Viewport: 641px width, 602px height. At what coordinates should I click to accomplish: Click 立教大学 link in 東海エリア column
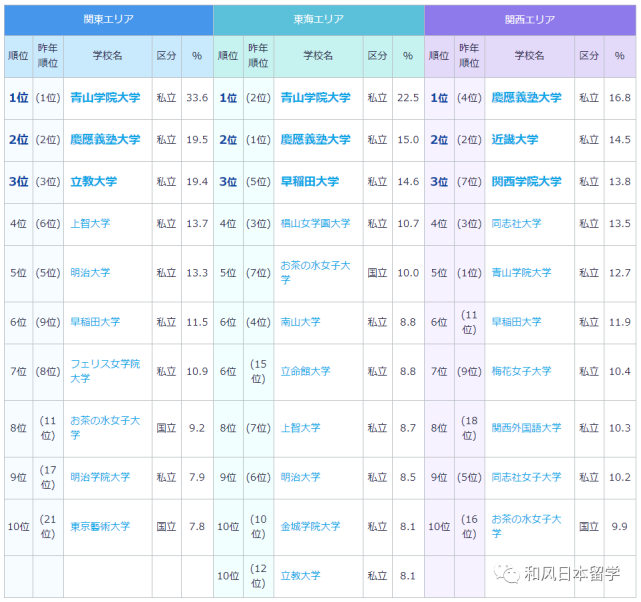point(300,576)
